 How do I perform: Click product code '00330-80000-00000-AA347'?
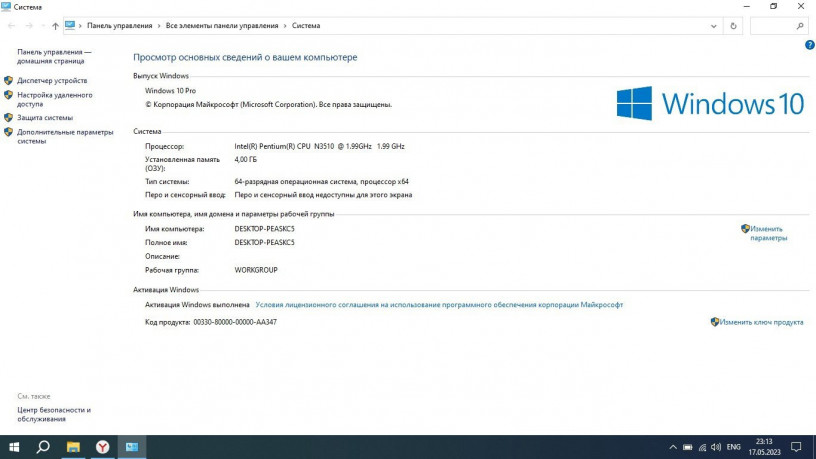coord(235,322)
